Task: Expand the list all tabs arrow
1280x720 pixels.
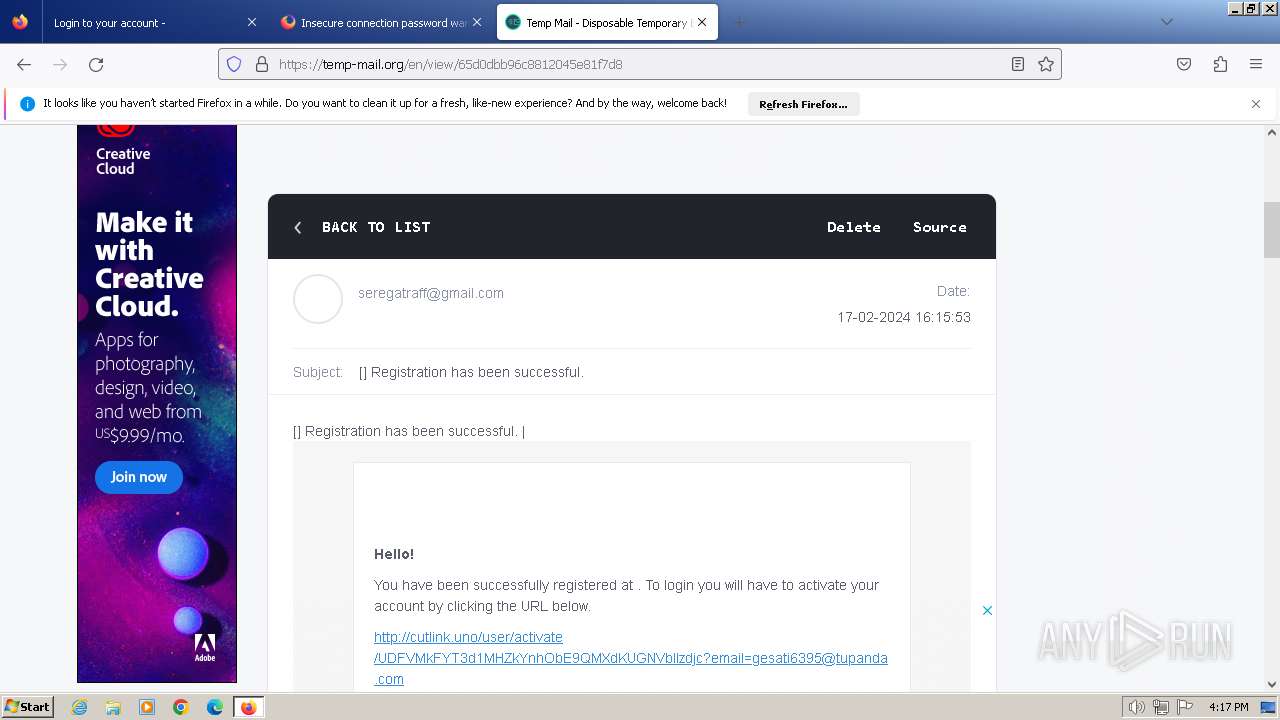Action: (1166, 22)
